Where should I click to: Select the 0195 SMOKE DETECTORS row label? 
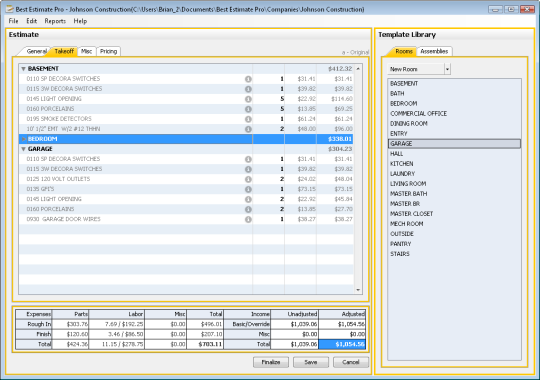tap(59, 119)
